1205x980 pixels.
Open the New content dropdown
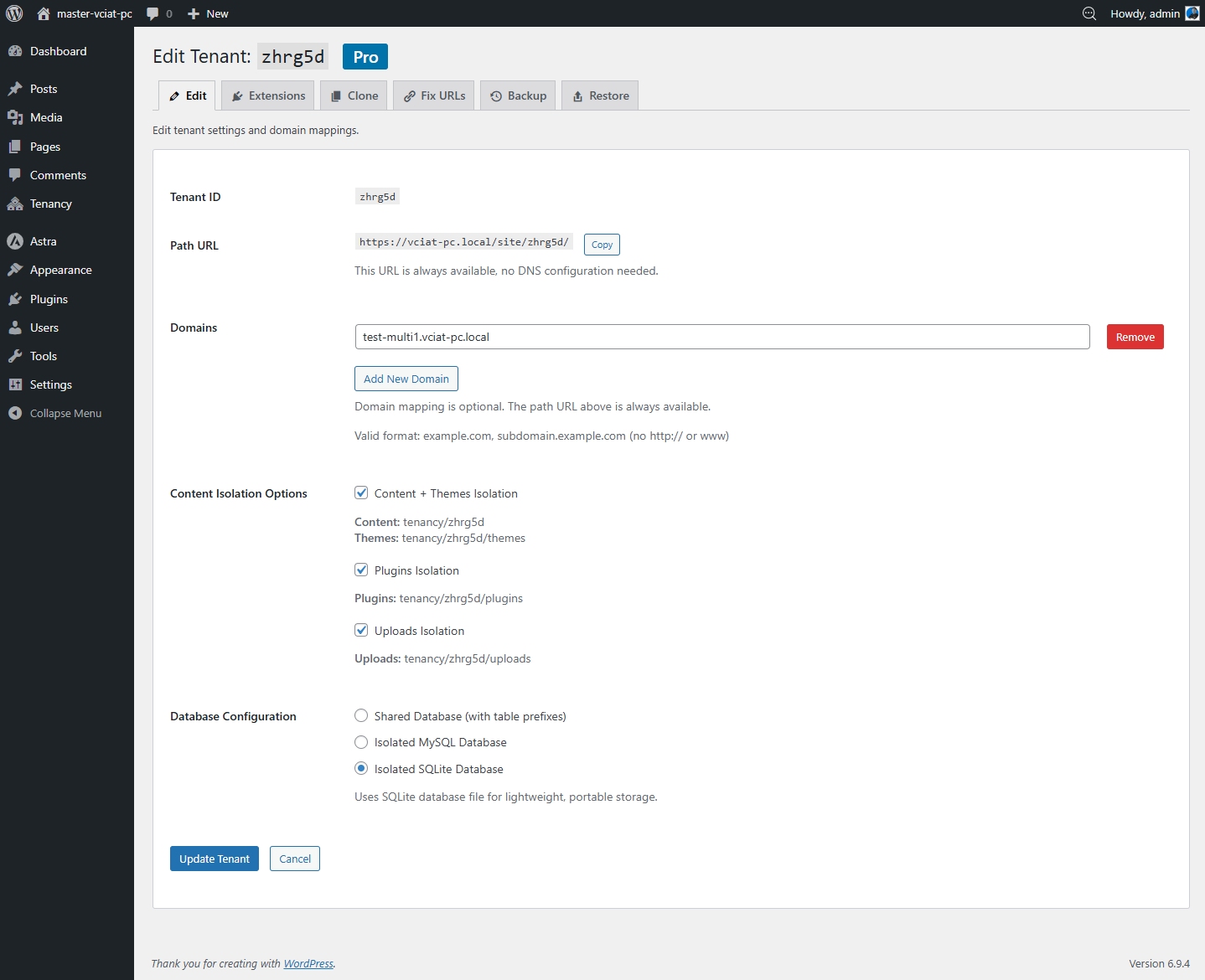pos(207,13)
